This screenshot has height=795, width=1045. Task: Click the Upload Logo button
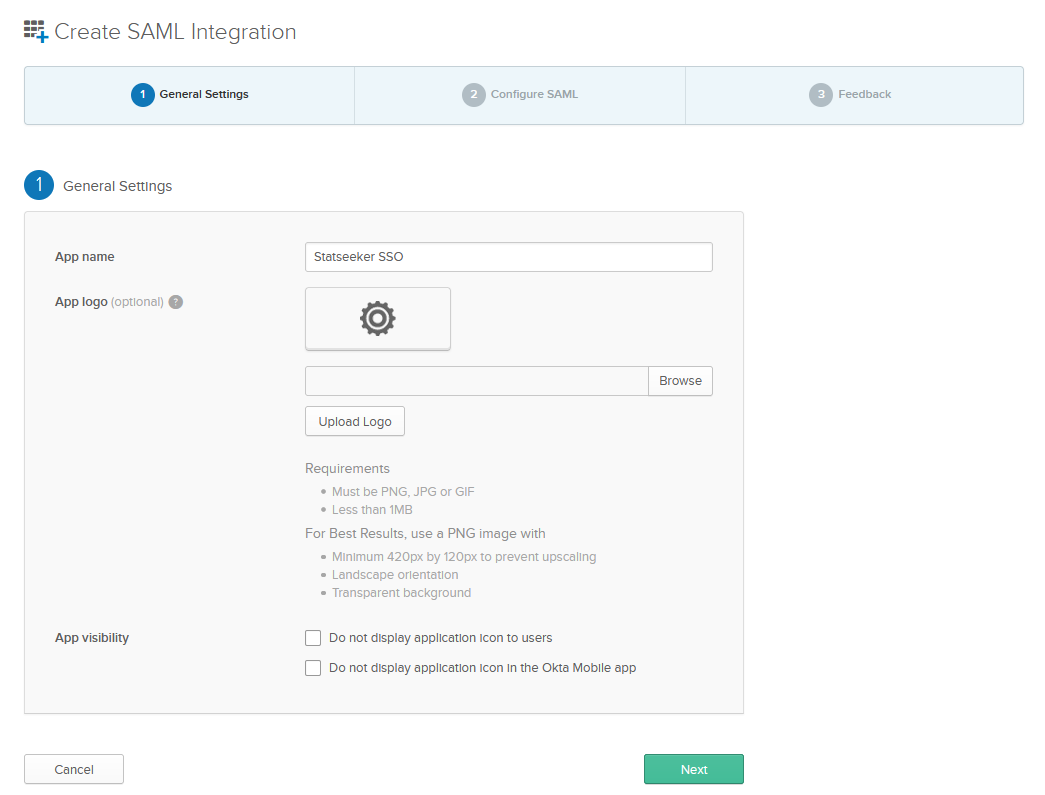tap(355, 421)
